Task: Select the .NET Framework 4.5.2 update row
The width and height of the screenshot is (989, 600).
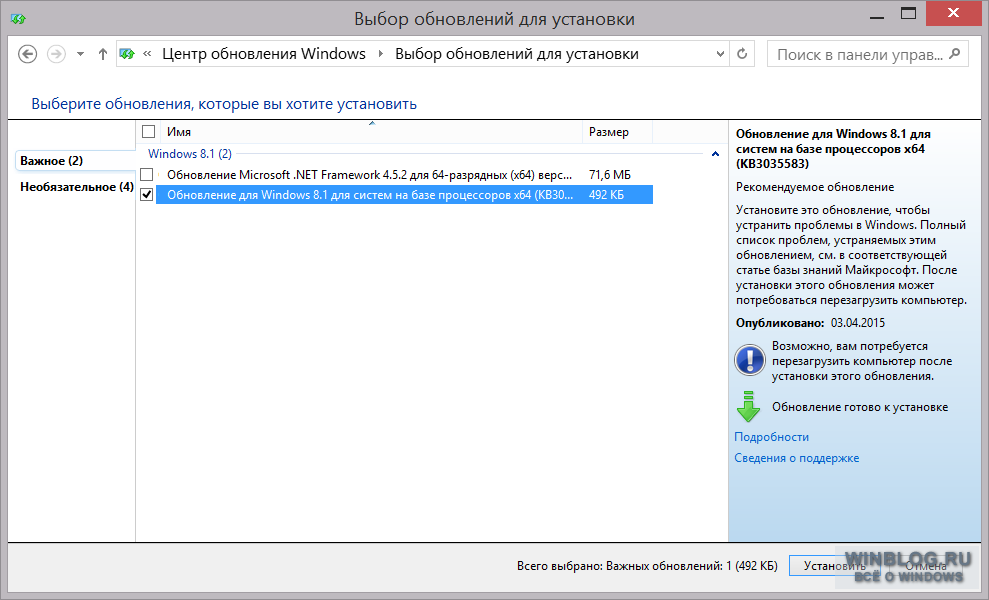Action: (404, 175)
